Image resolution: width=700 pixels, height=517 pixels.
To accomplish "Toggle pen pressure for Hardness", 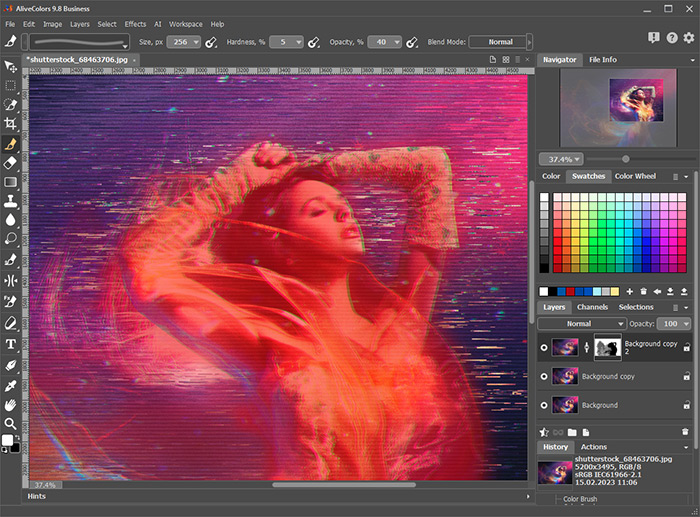I will (x=314, y=42).
